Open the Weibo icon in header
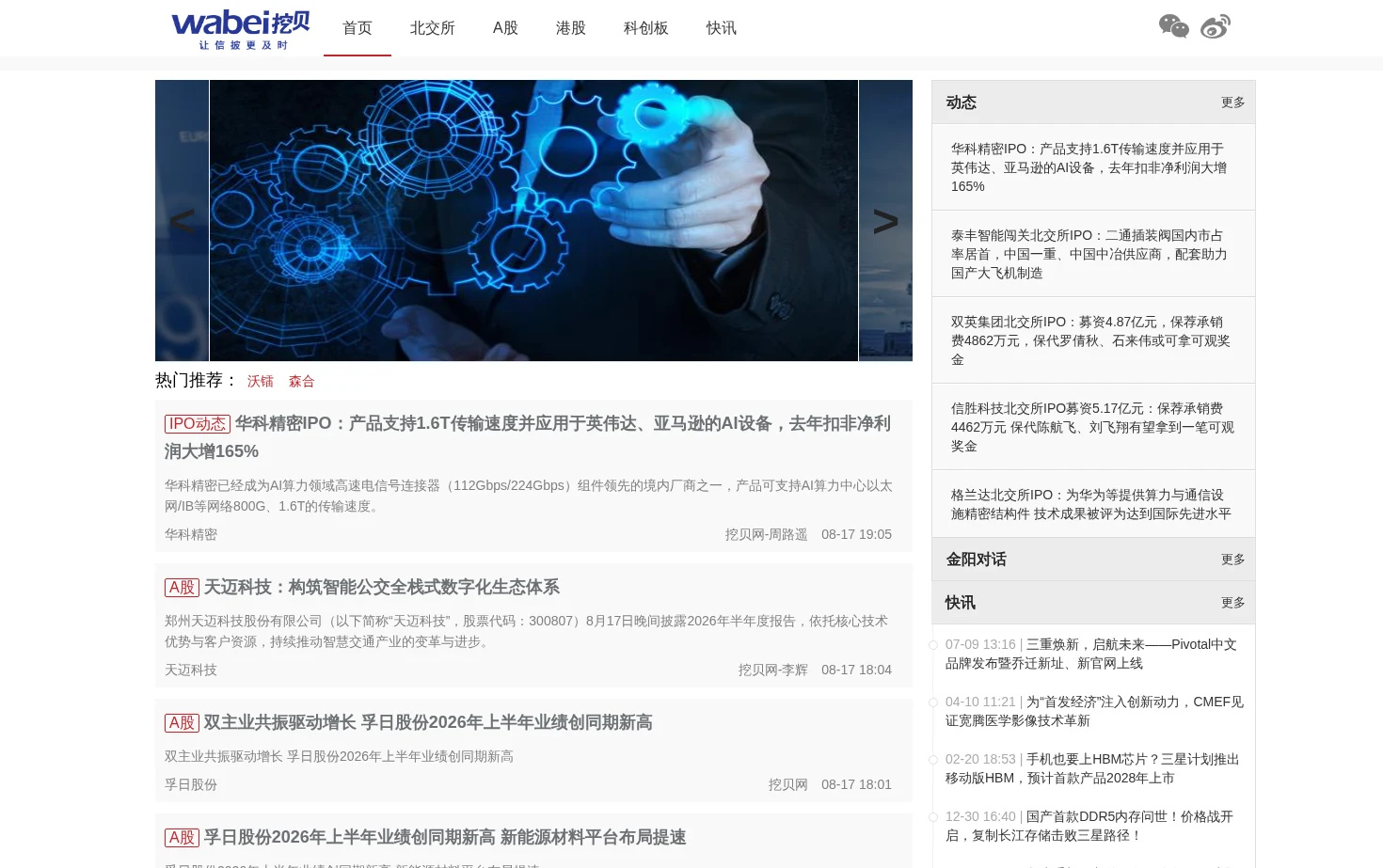Screen dimensions: 1383x868 tap(1216, 26)
